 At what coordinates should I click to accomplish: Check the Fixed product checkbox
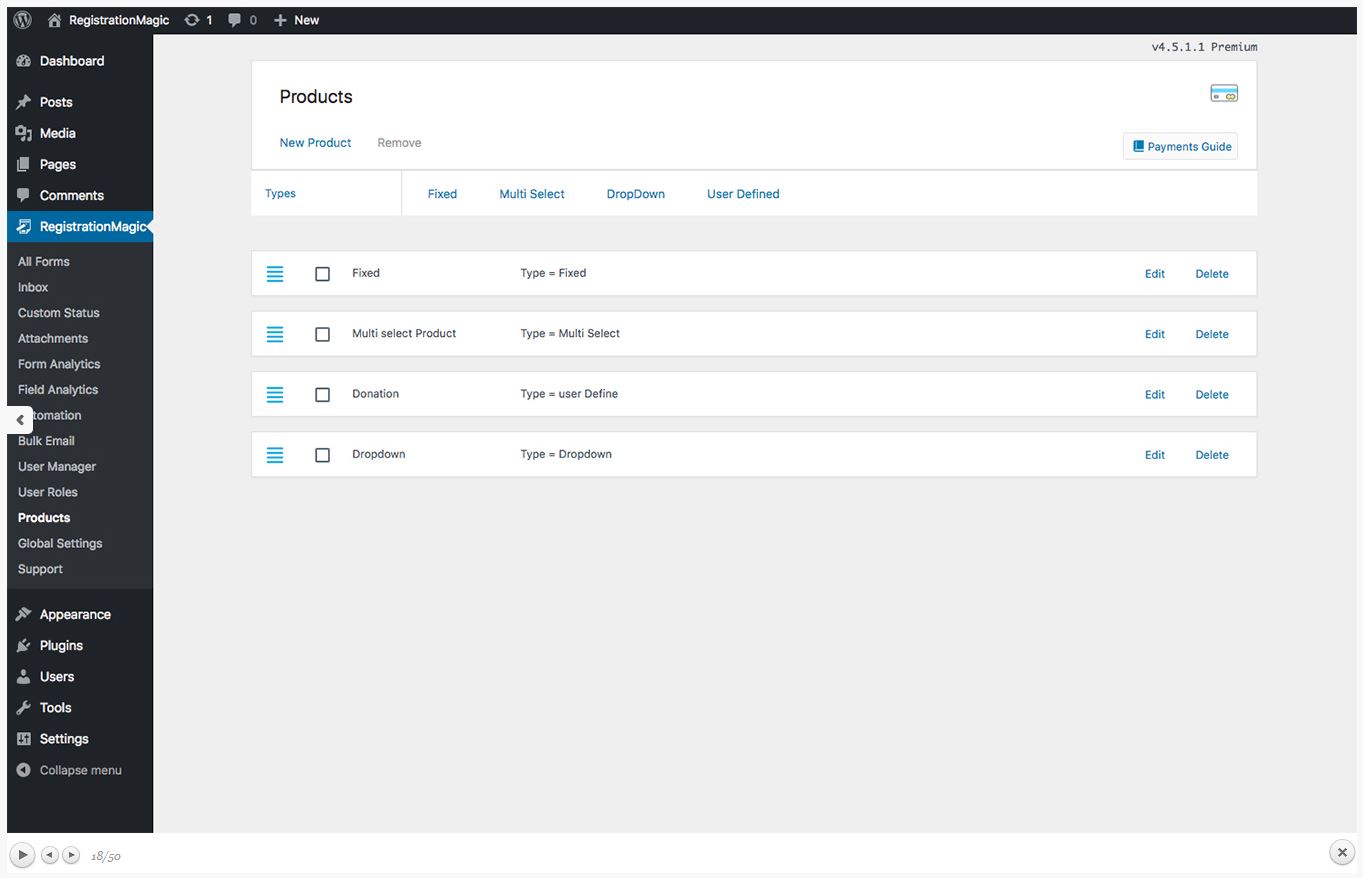click(x=322, y=274)
